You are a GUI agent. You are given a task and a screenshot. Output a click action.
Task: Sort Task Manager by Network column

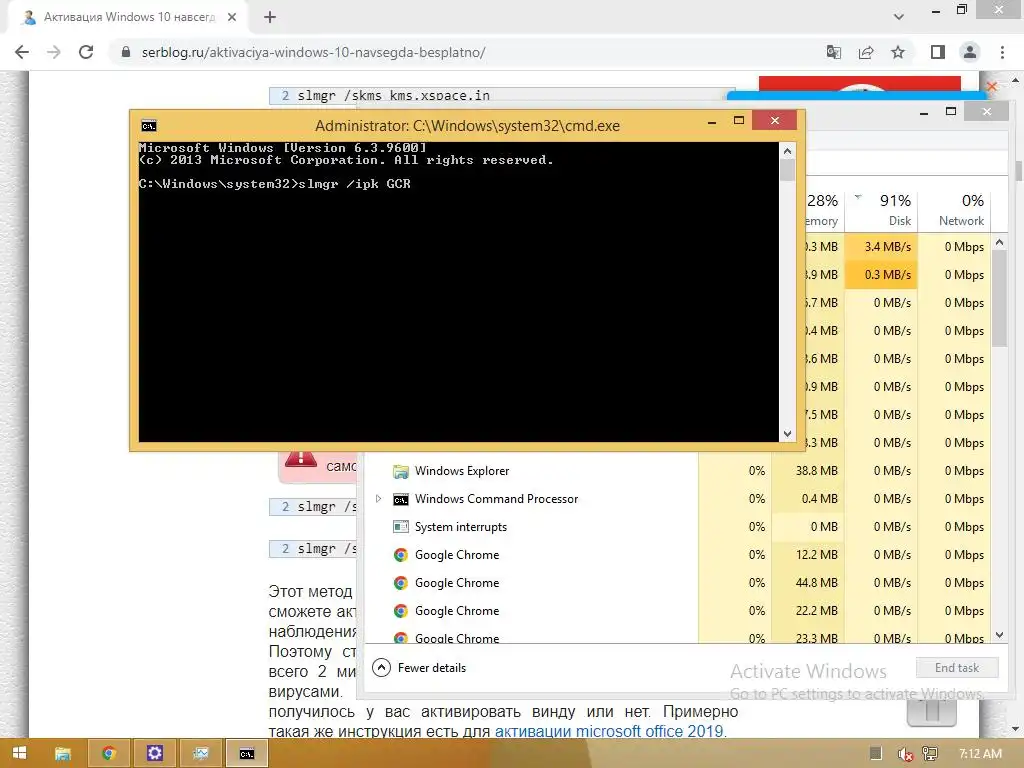[x=954, y=209]
